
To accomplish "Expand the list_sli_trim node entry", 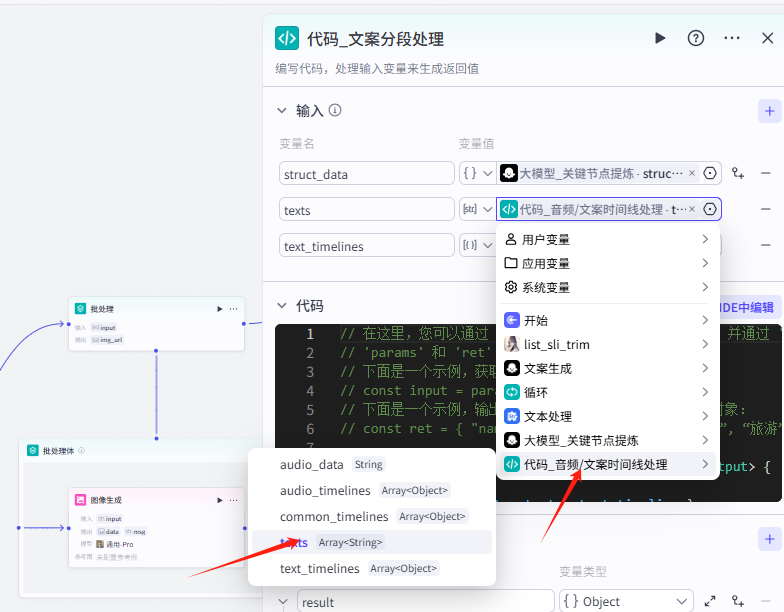I will 608,344.
